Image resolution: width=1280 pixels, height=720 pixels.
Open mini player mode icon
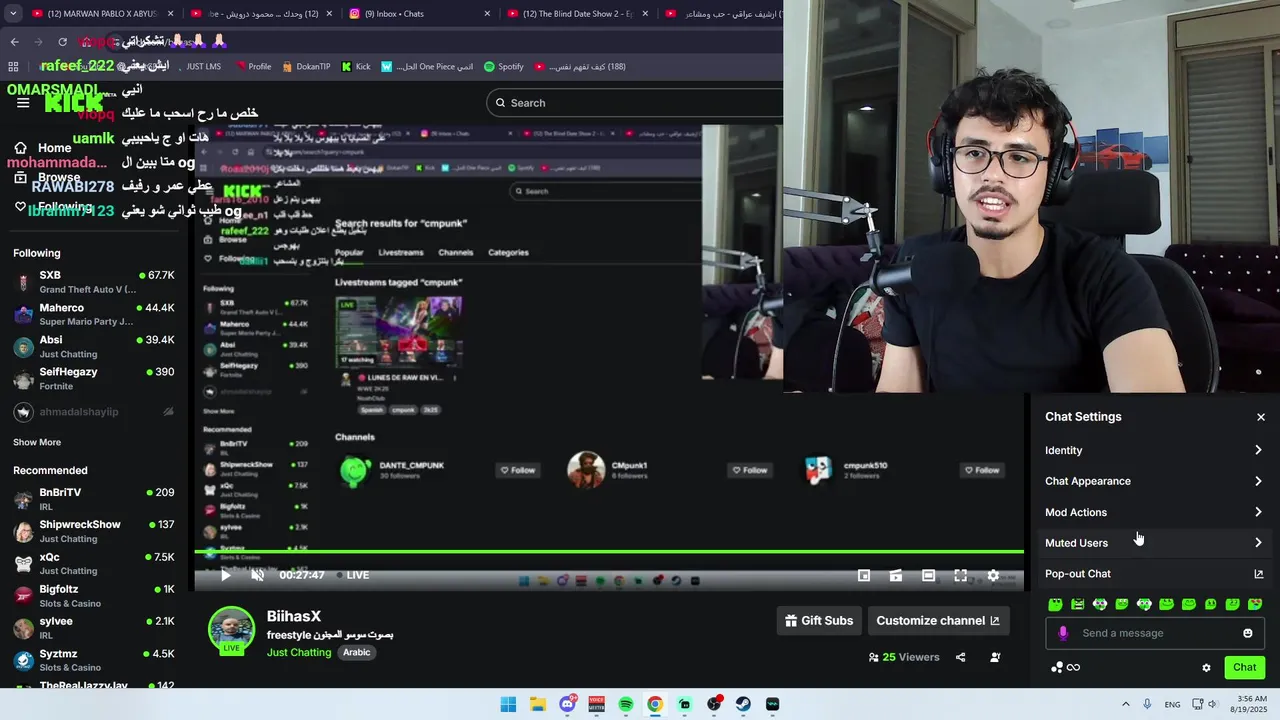tap(864, 575)
